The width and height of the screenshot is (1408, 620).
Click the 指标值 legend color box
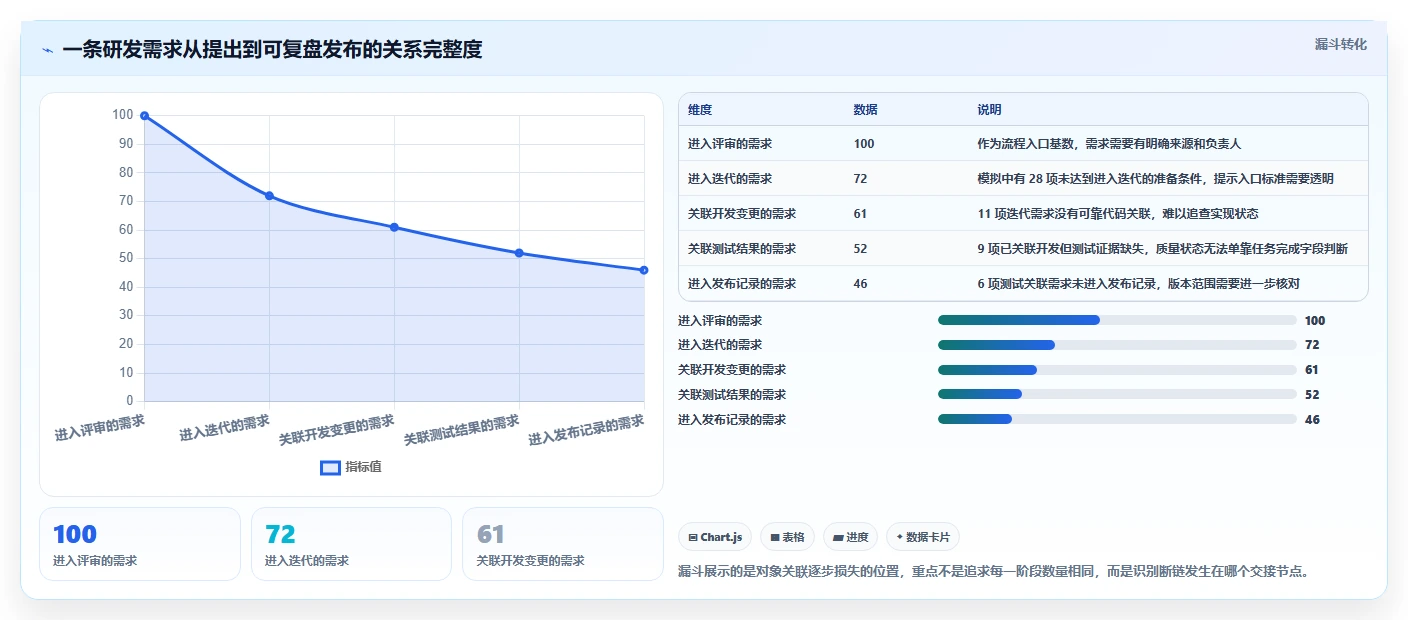point(330,467)
